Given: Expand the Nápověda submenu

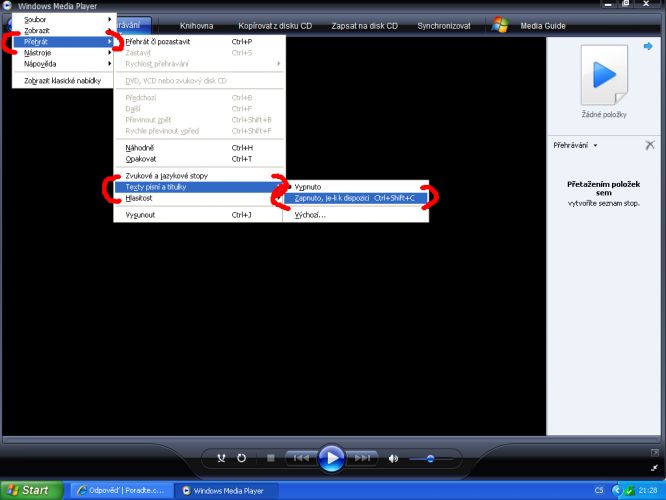Looking at the screenshot, I should 63,64.
